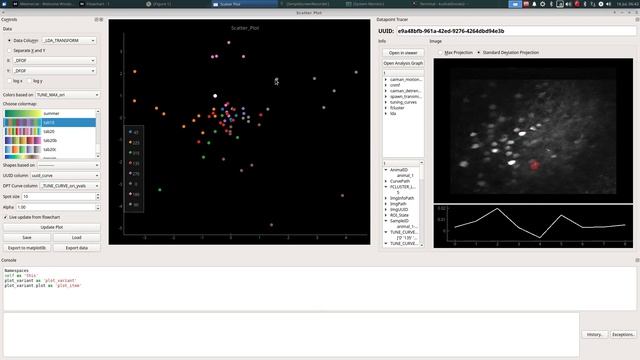Float the Controls dock panel
Viewport: 640px width, 360px height.
pyautogui.click(x=97, y=20)
